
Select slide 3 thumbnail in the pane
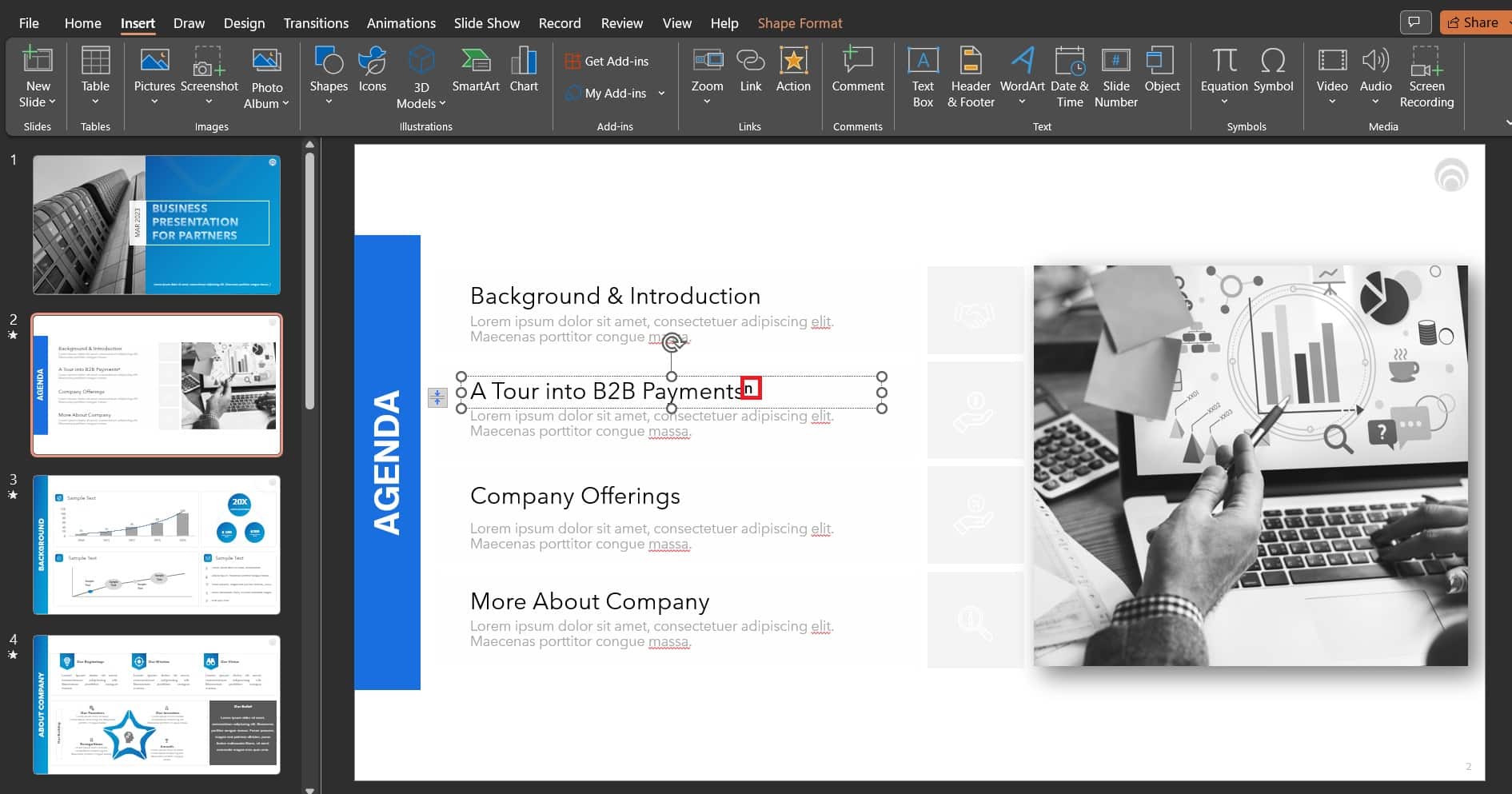157,545
